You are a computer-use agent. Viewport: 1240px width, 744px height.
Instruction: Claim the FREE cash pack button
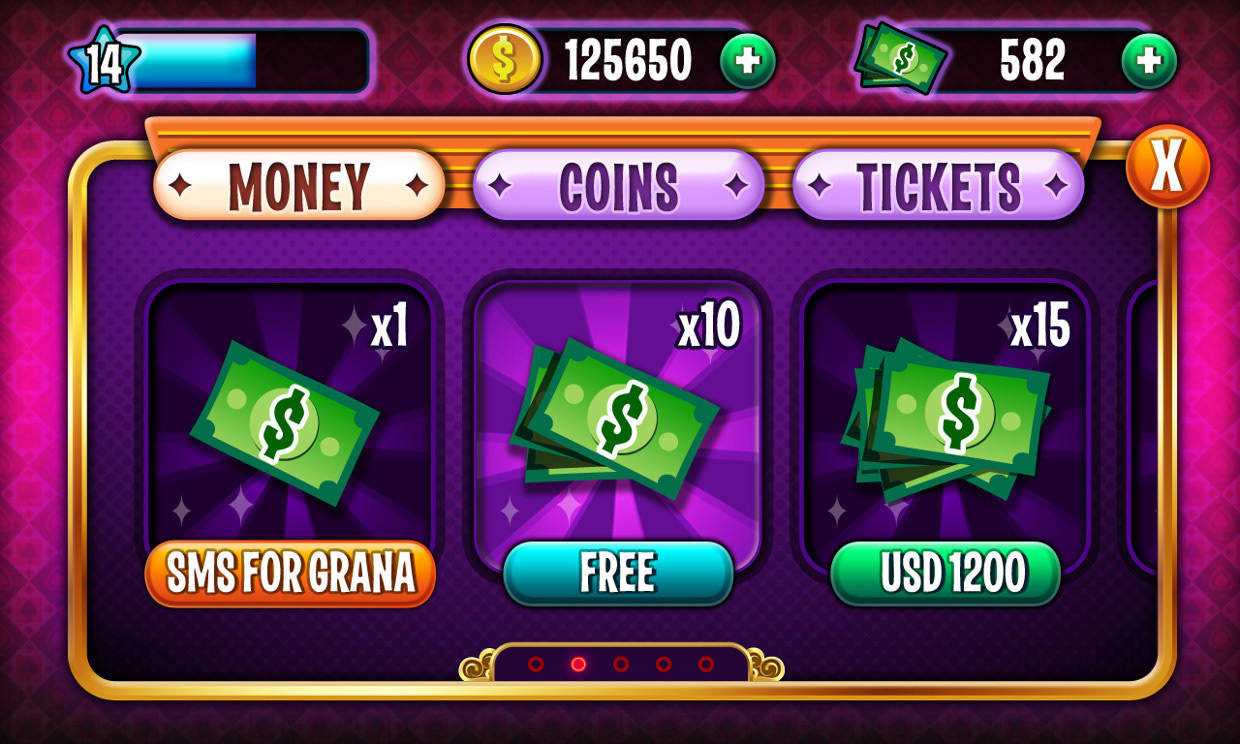618,573
